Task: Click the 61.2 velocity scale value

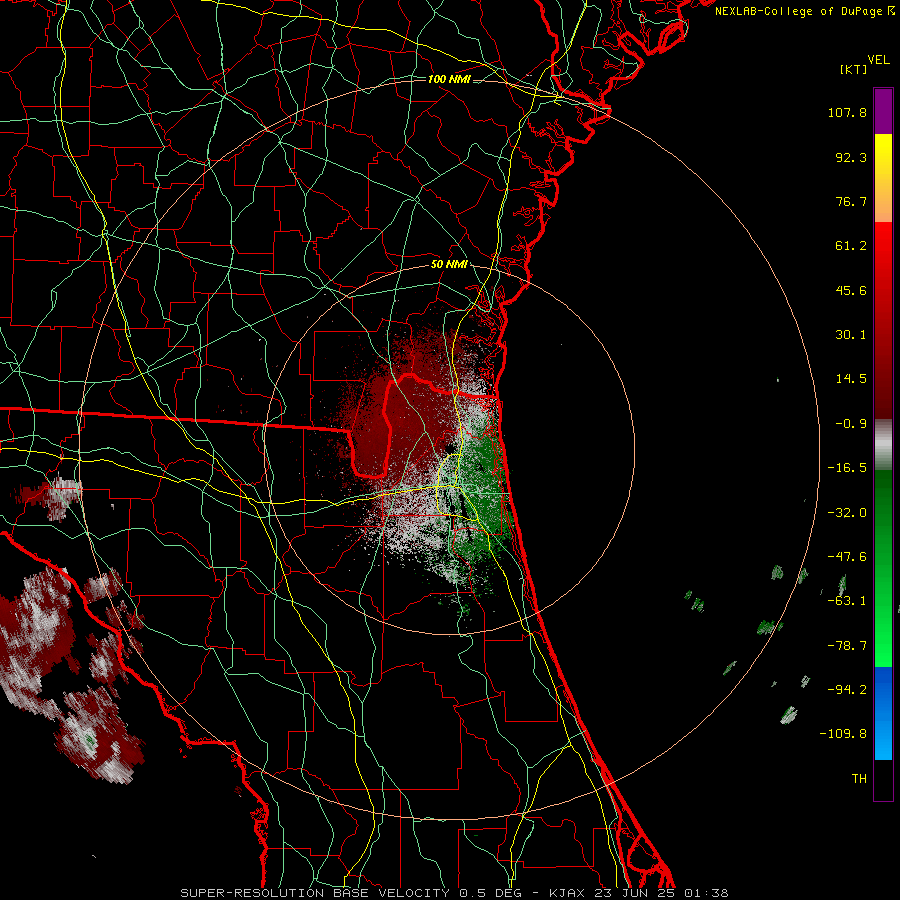Action: [x=851, y=246]
